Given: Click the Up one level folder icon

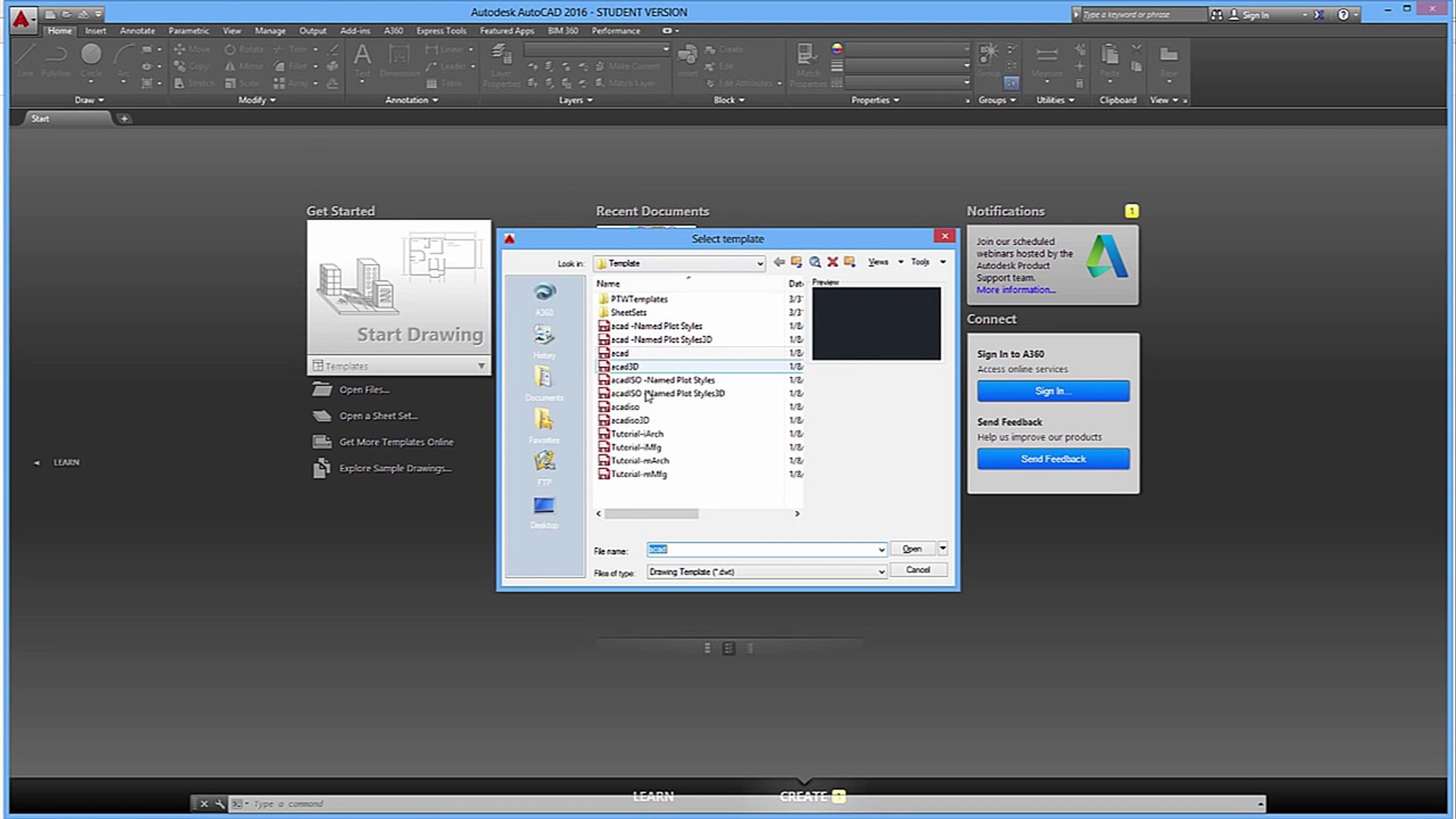Looking at the screenshot, I should [796, 262].
